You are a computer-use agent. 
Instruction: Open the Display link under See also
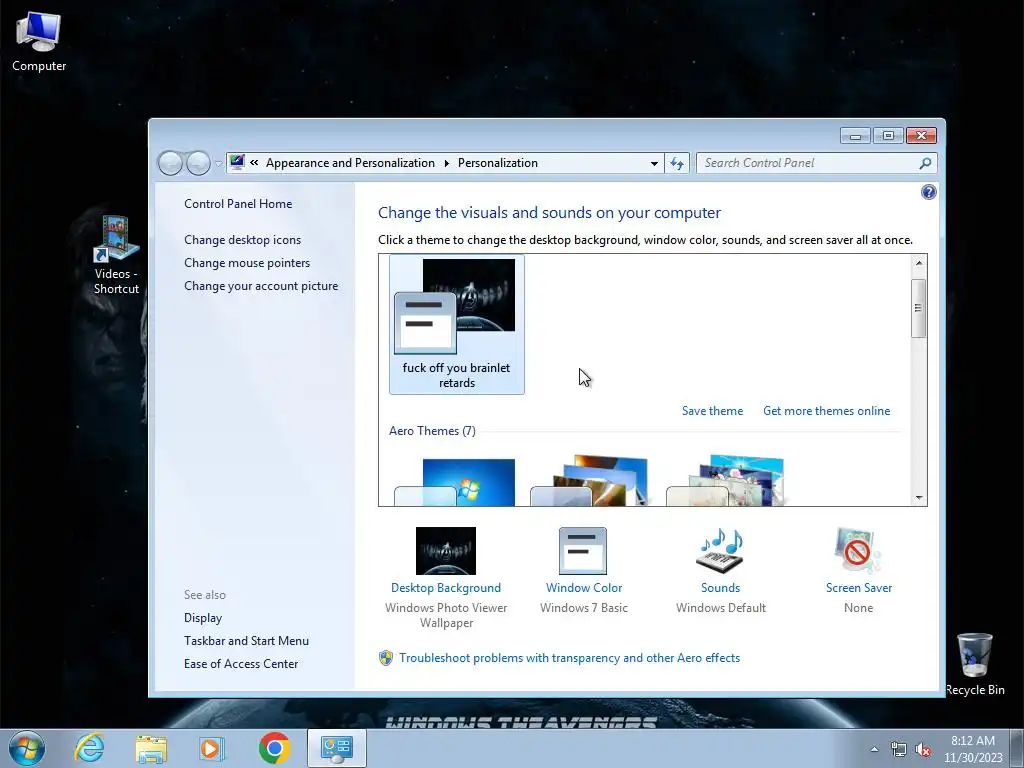click(x=203, y=618)
